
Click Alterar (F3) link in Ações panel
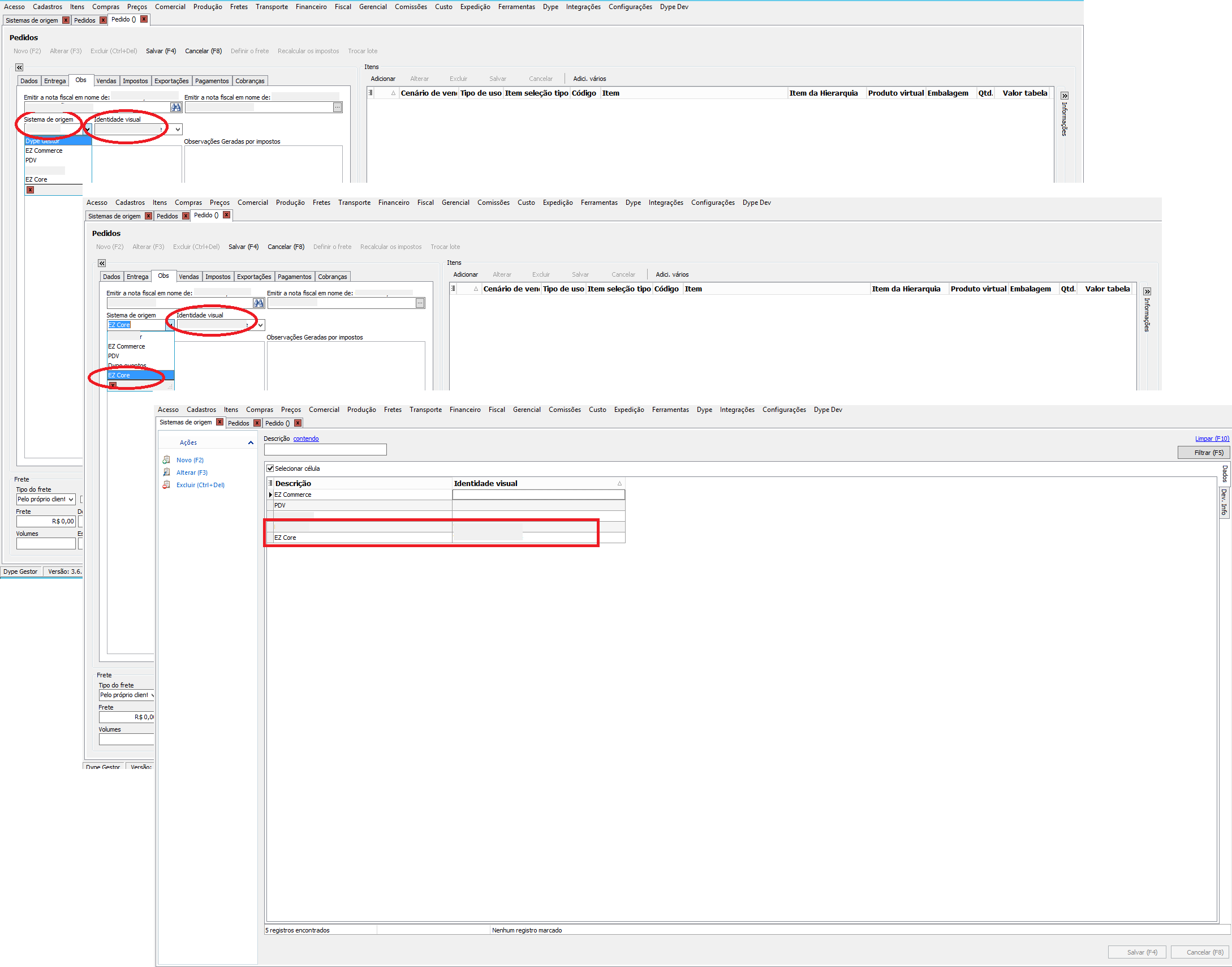point(192,472)
